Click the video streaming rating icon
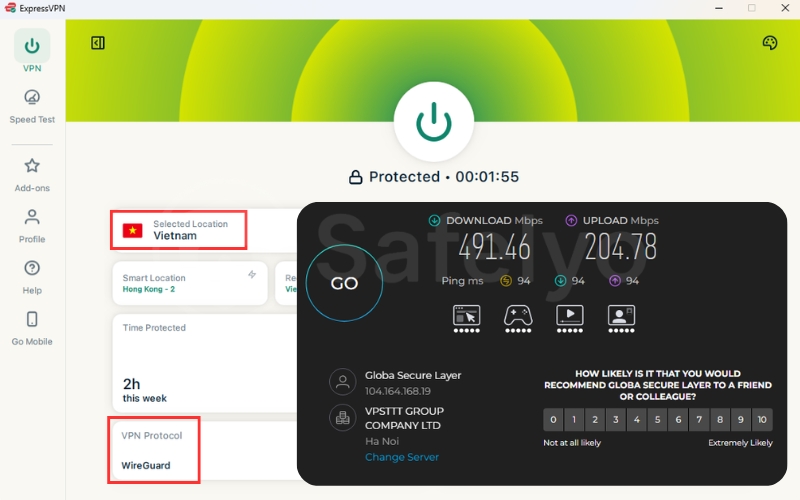This screenshot has width=800, height=500. (x=569, y=319)
